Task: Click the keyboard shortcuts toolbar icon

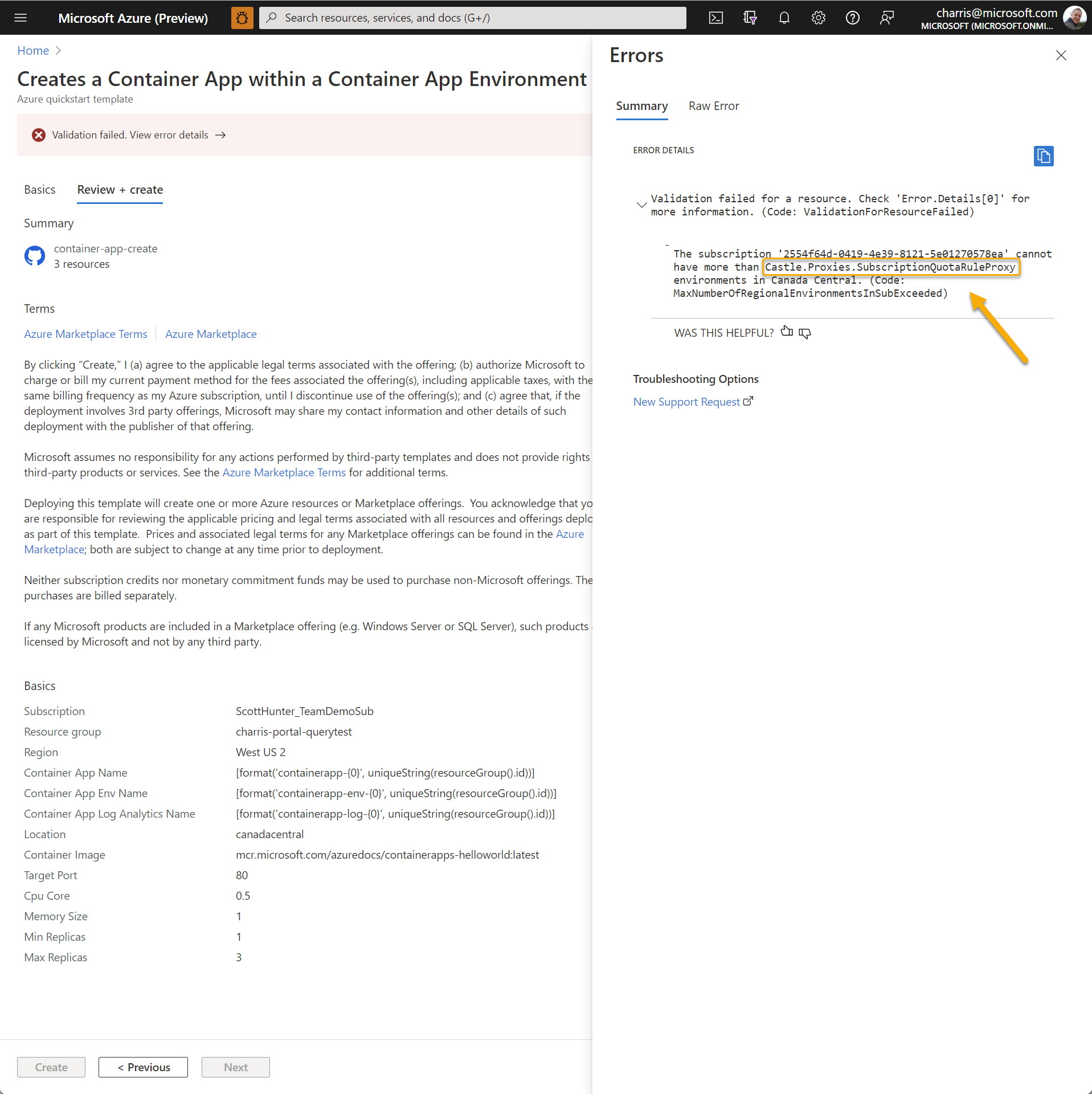Action: (750, 18)
